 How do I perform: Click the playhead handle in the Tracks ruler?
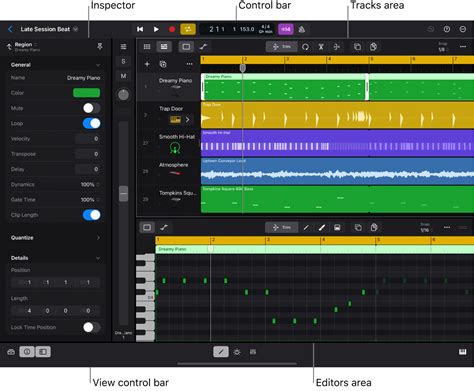point(243,68)
